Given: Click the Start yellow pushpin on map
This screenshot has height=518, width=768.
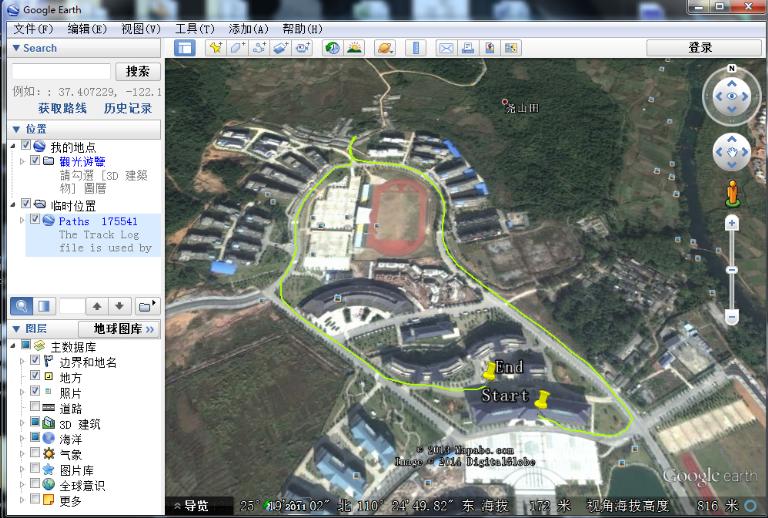Looking at the screenshot, I should pos(542,400).
